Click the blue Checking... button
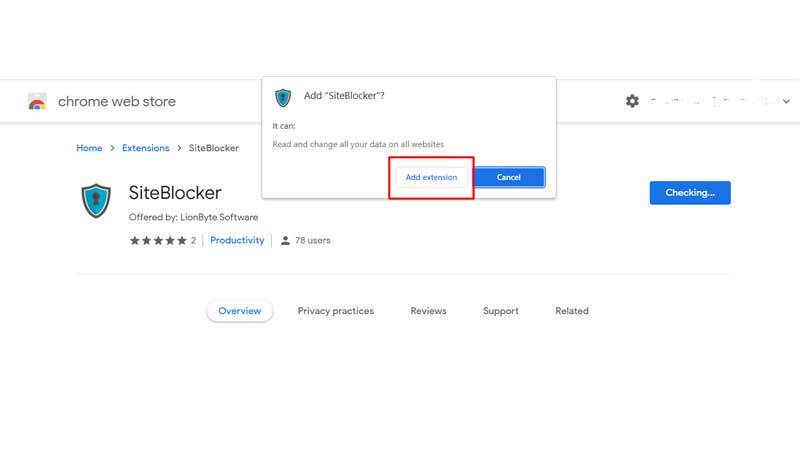Image resolution: width=800 pixels, height=450 pixels. (690, 192)
